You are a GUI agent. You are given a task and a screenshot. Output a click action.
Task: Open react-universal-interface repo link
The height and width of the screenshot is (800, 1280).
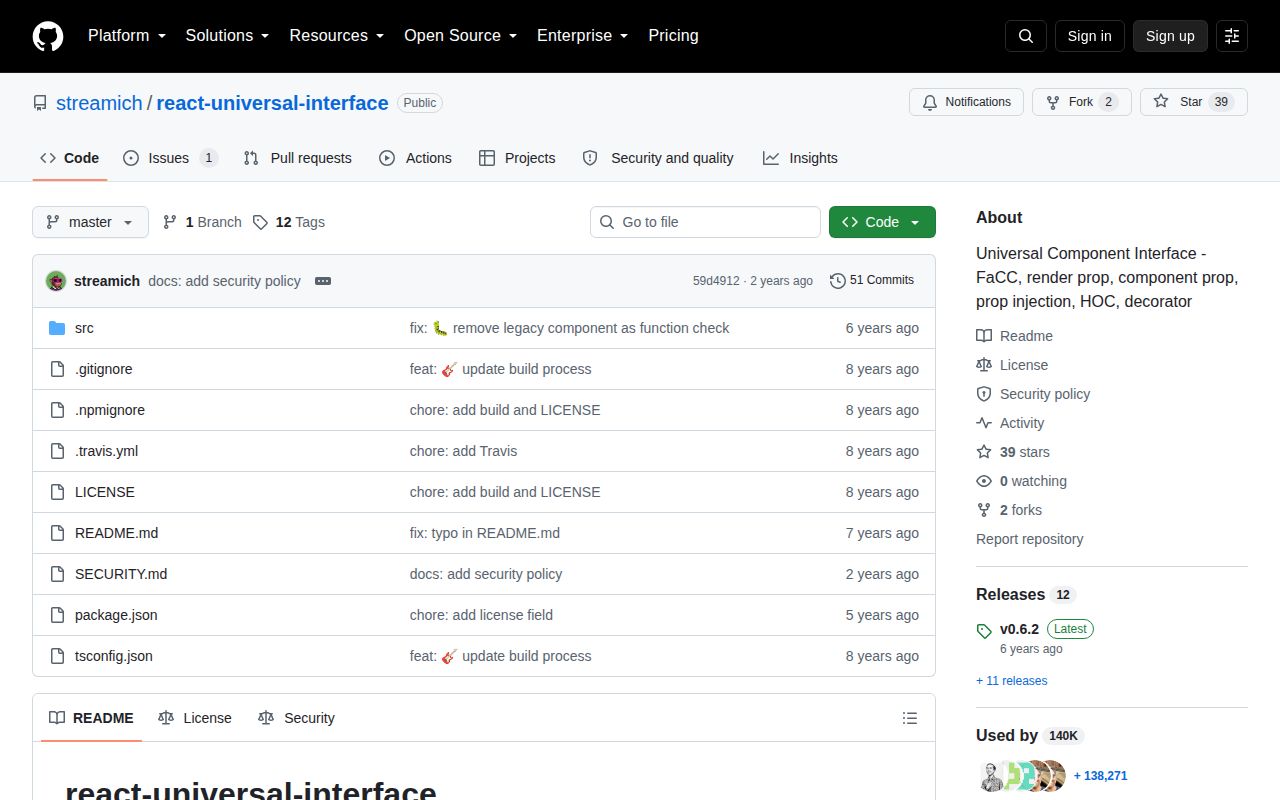[272, 103]
